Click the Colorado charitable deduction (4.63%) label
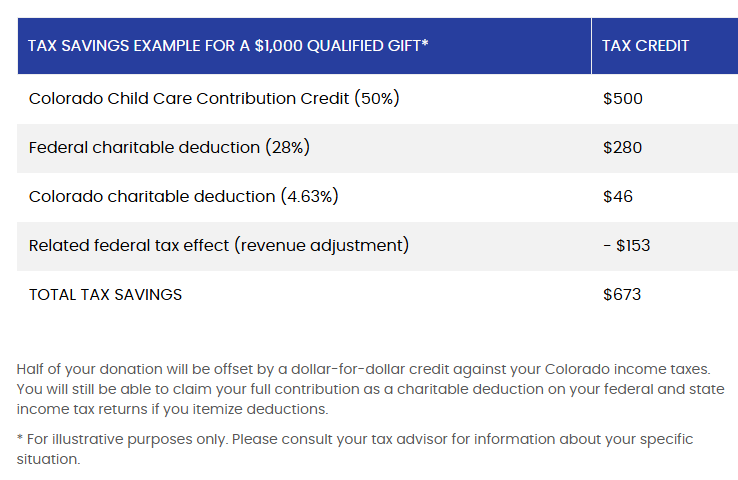Image resolution: width=738 pixels, height=480 pixels. click(x=184, y=196)
